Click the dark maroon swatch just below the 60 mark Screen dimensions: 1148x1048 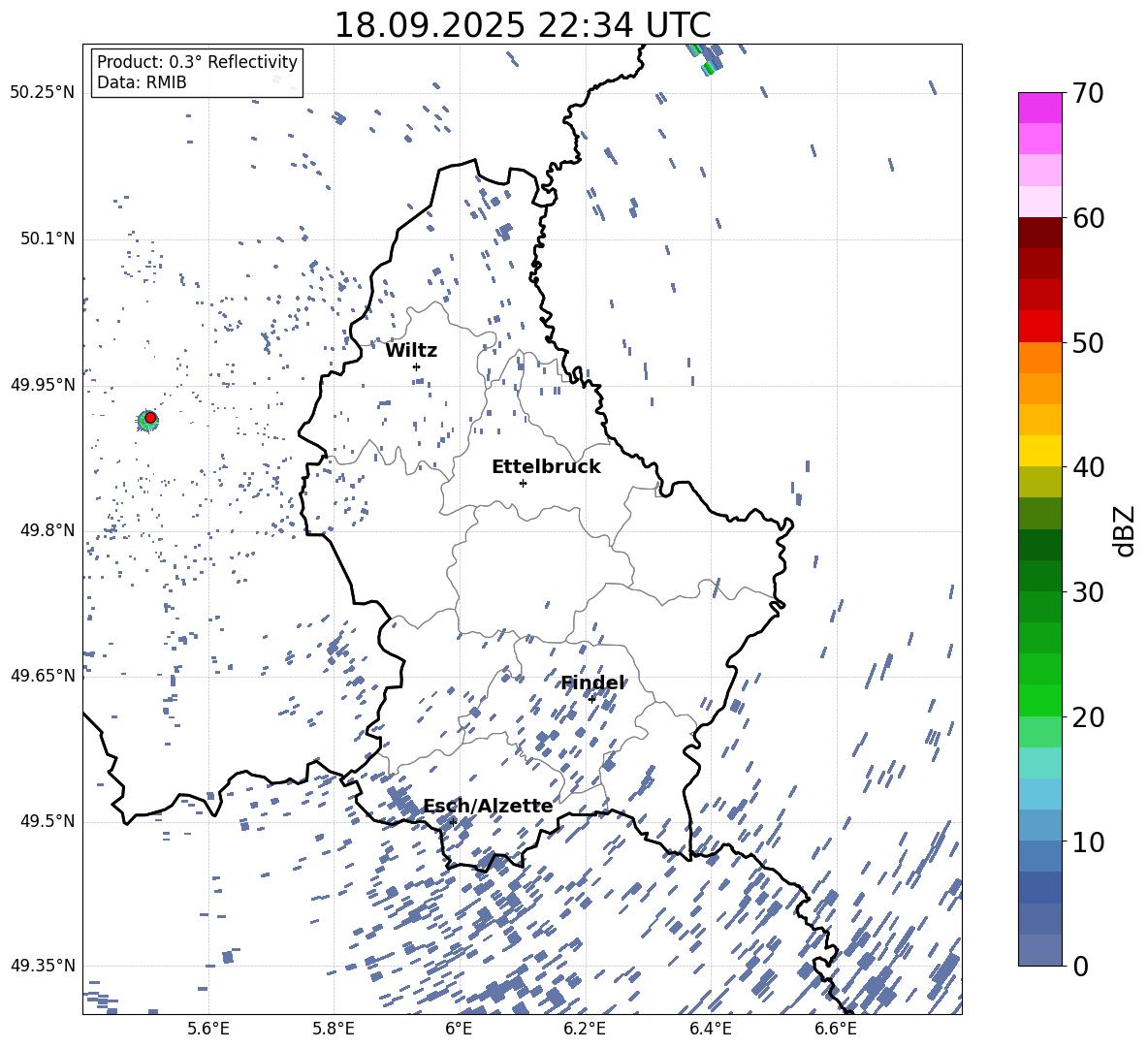click(x=1040, y=233)
